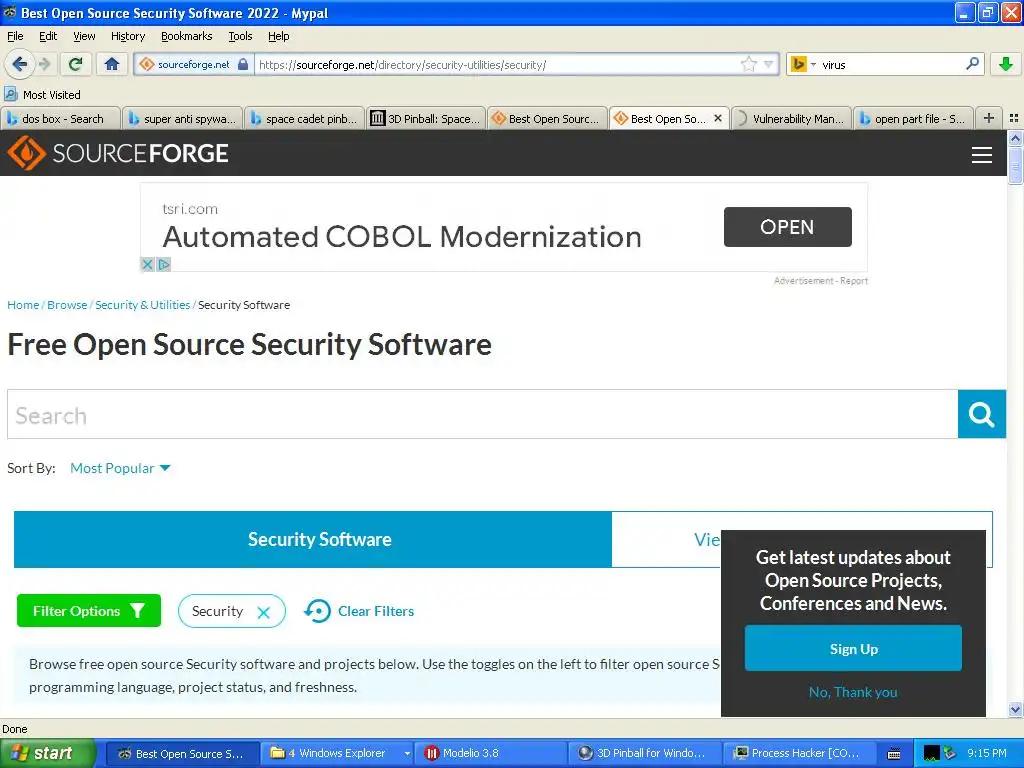
Task: Click into the browser URL address bar
Action: point(496,64)
